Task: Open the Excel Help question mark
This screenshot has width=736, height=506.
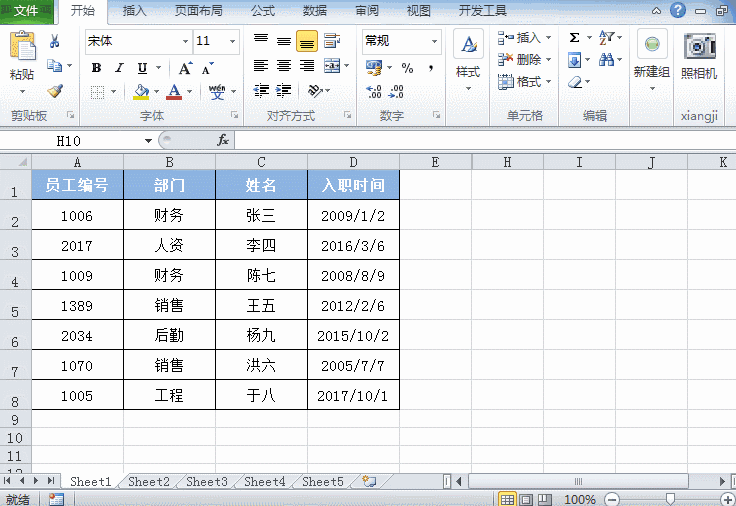Action: [x=677, y=10]
